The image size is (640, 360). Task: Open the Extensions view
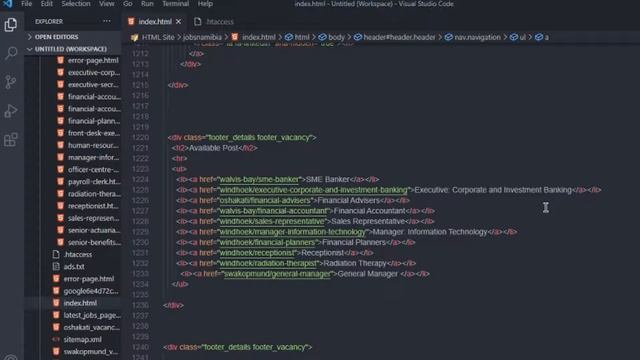click(11, 140)
